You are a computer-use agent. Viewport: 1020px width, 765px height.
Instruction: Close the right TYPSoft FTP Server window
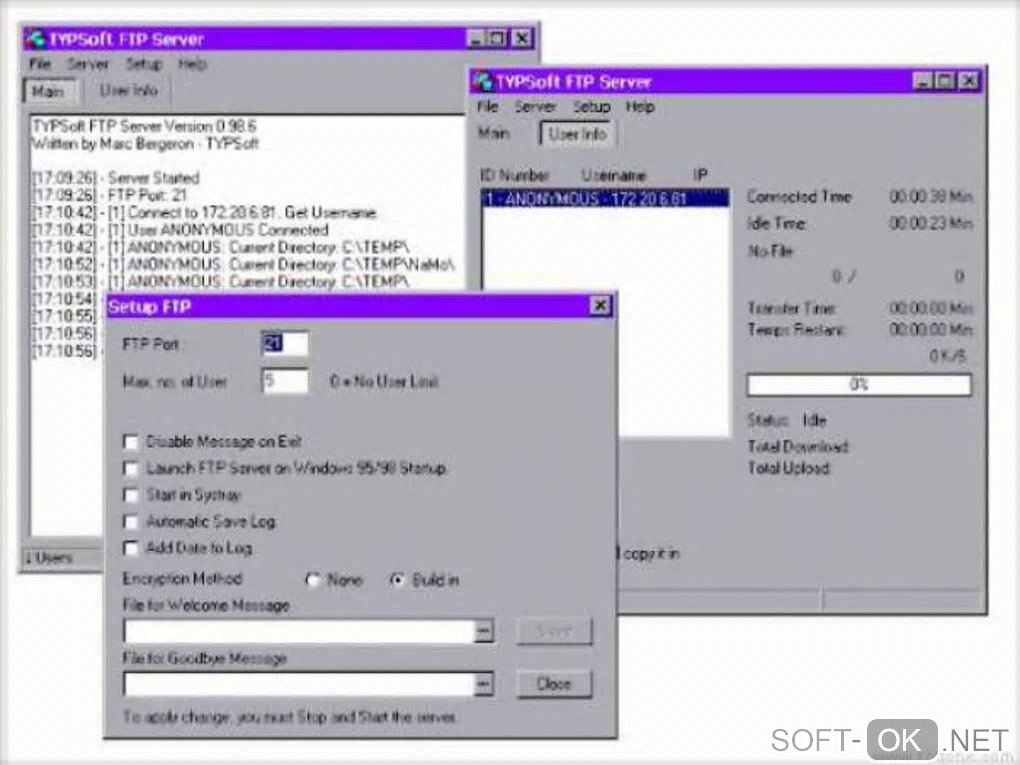click(x=969, y=81)
